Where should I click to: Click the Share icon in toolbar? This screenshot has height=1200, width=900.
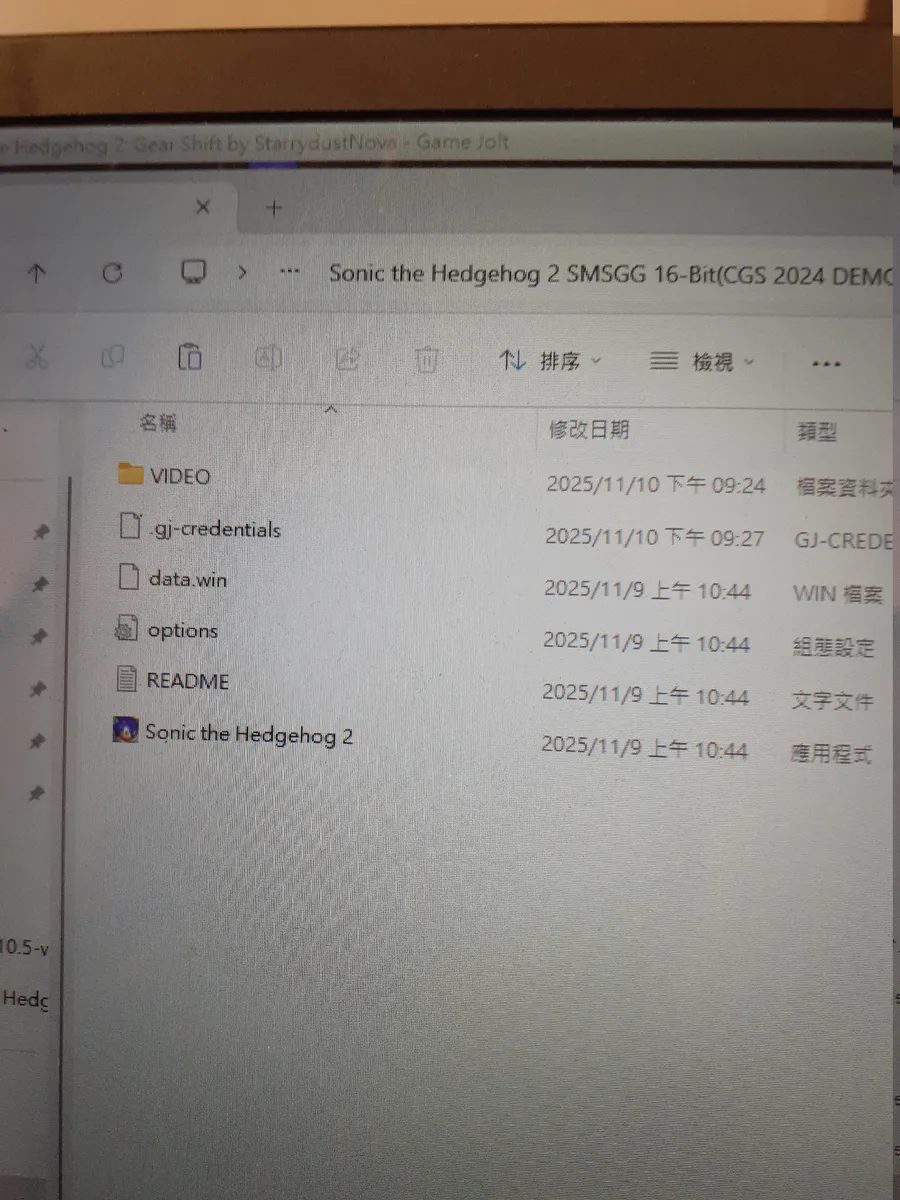click(347, 358)
